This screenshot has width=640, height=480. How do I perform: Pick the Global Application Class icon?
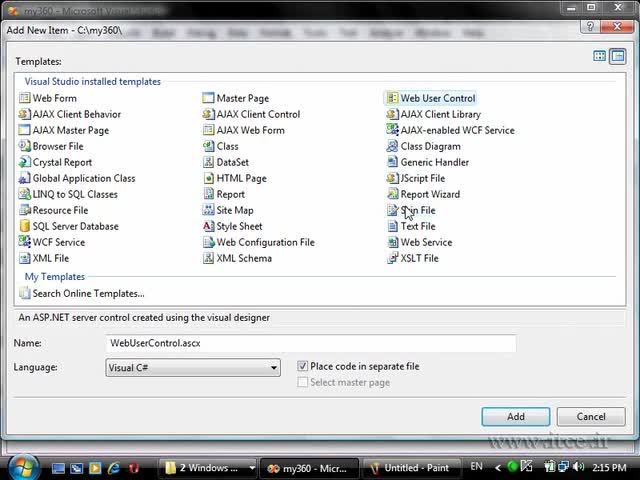(x=24, y=178)
